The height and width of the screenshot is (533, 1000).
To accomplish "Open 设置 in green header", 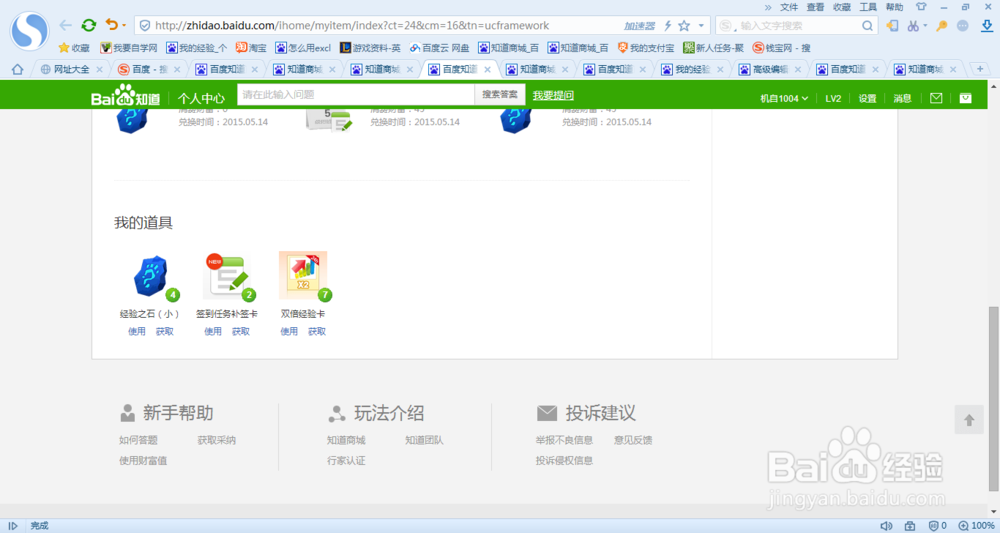I will 867,98.
